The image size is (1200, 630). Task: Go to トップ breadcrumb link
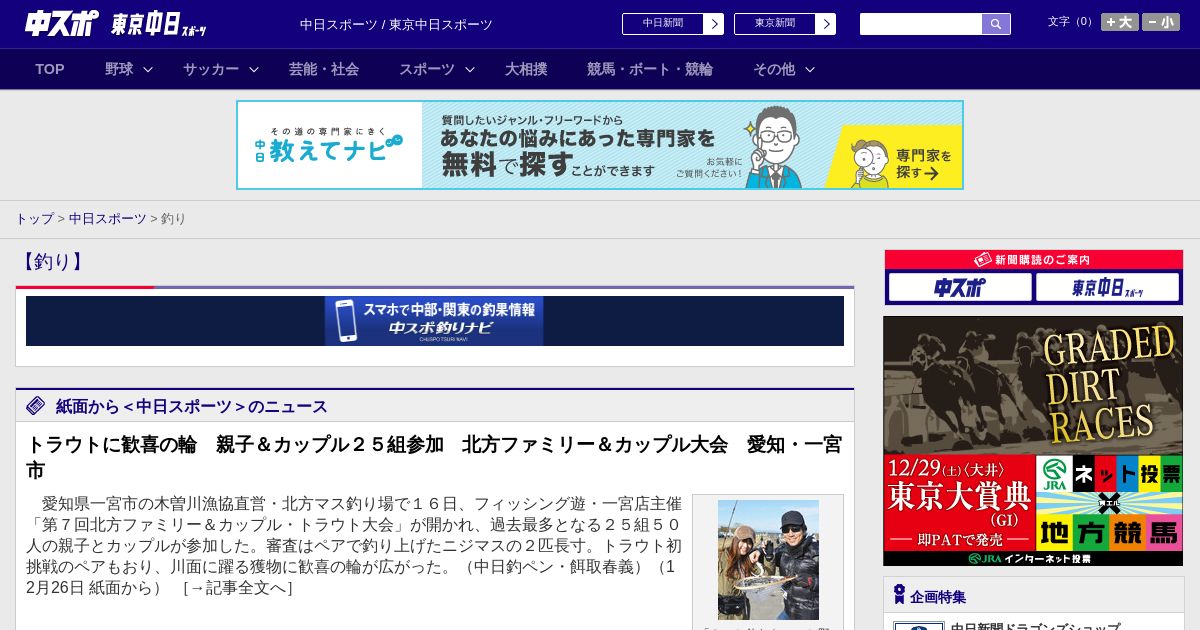(34, 218)
